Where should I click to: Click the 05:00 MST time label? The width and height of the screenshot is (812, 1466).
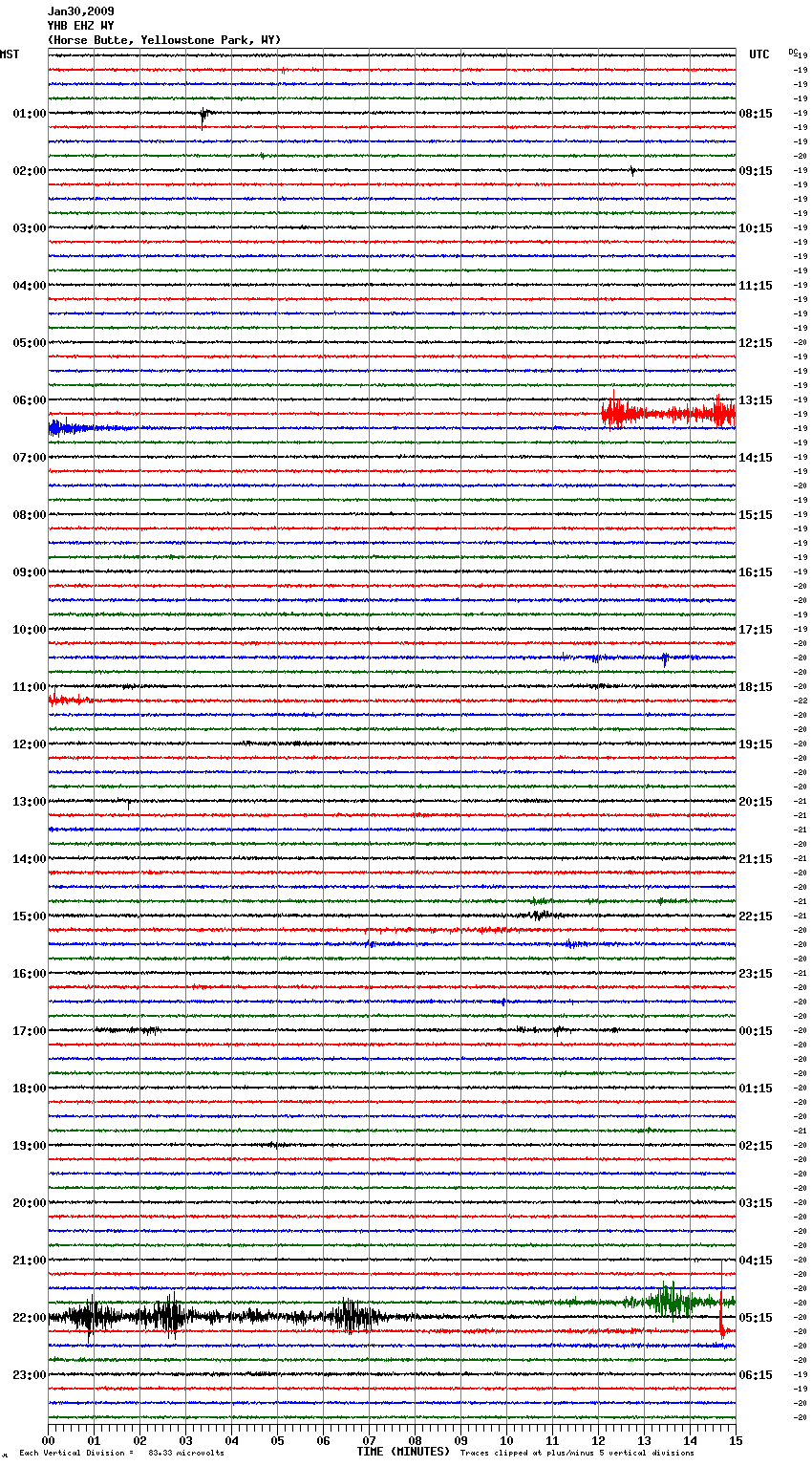pyautogui.click(x=30, y=343)
